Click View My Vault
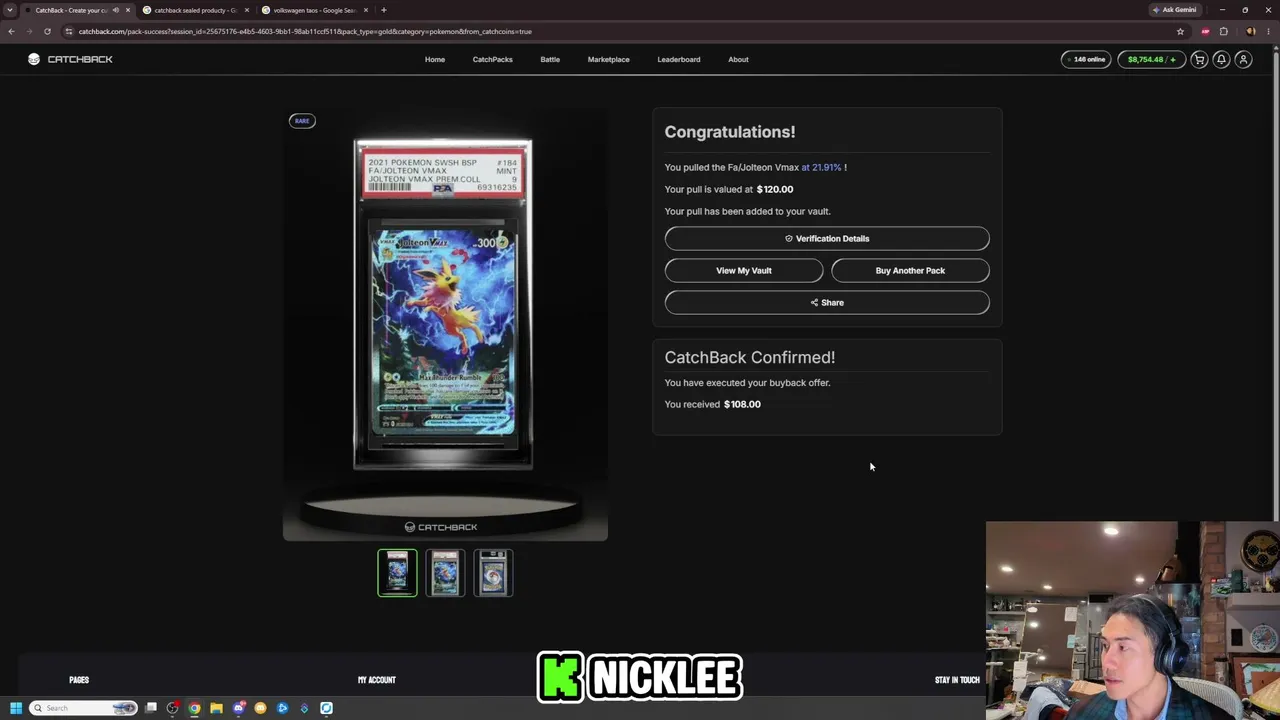 (744, 270)
